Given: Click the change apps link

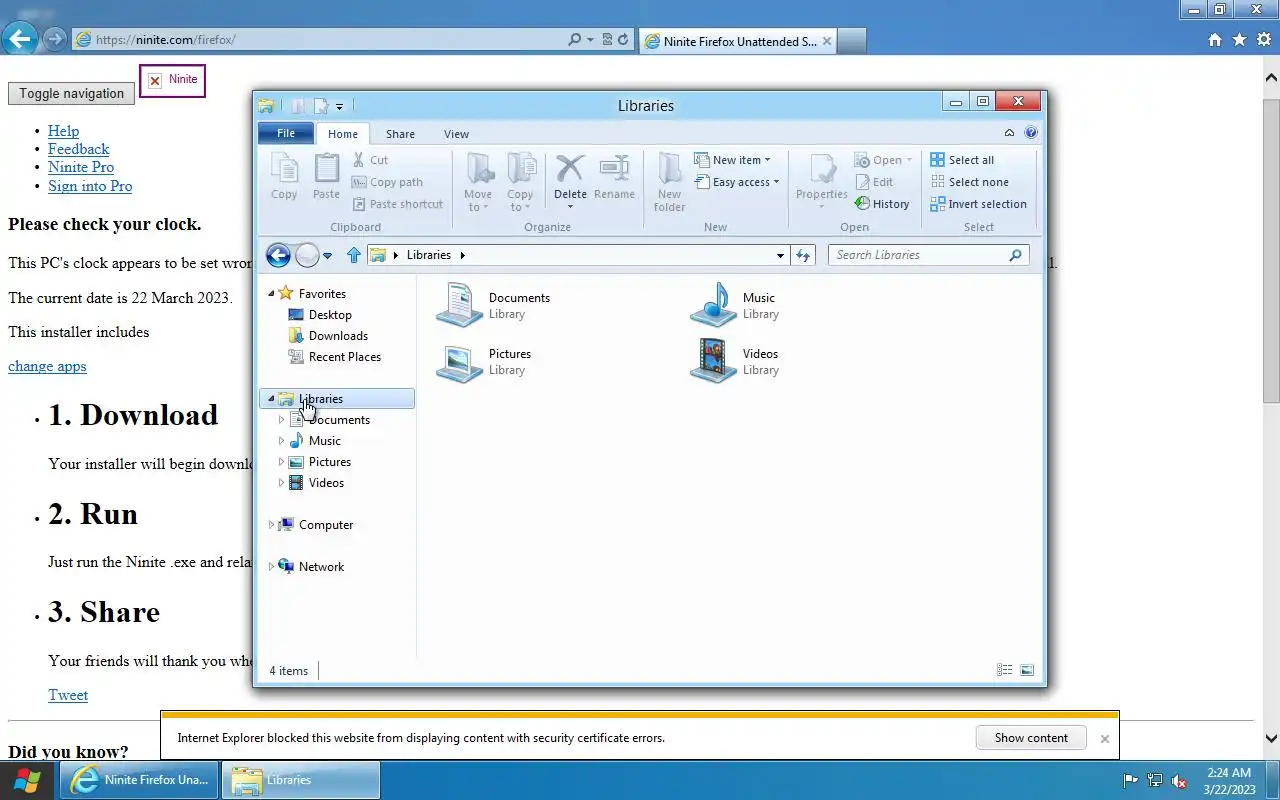Looking at the screenshot, I should (47, 366).
